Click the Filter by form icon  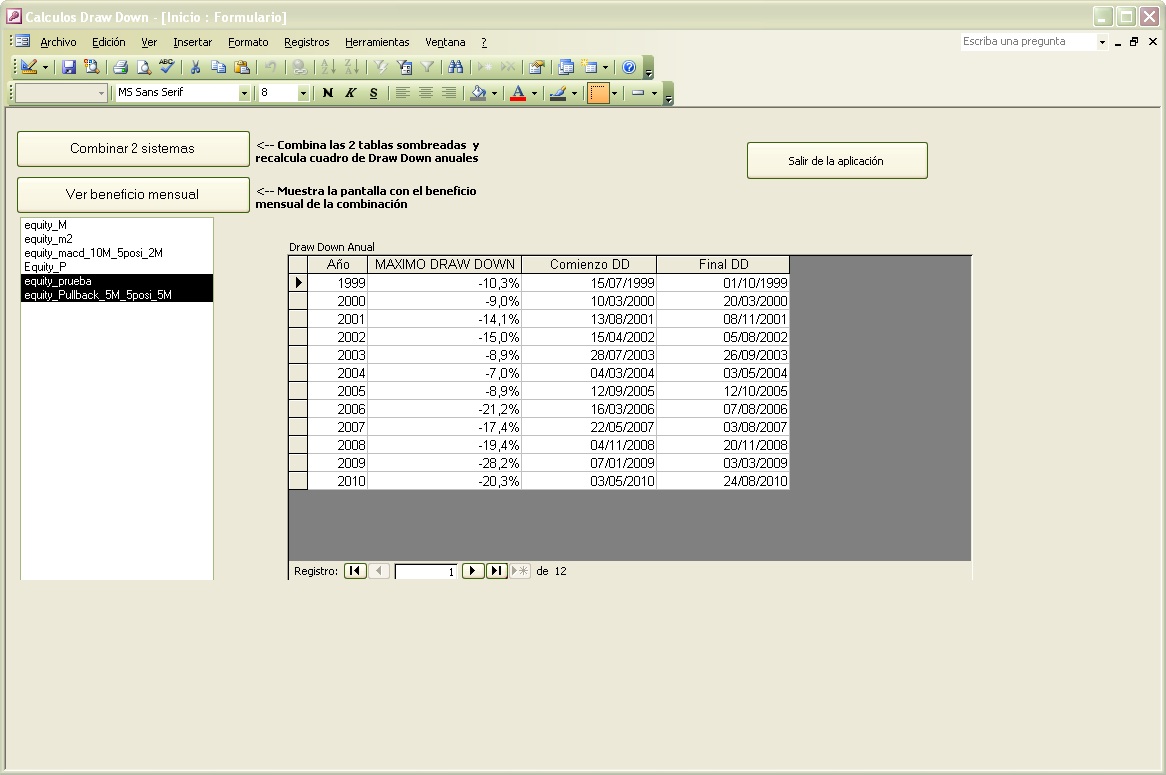pos(404,67)
